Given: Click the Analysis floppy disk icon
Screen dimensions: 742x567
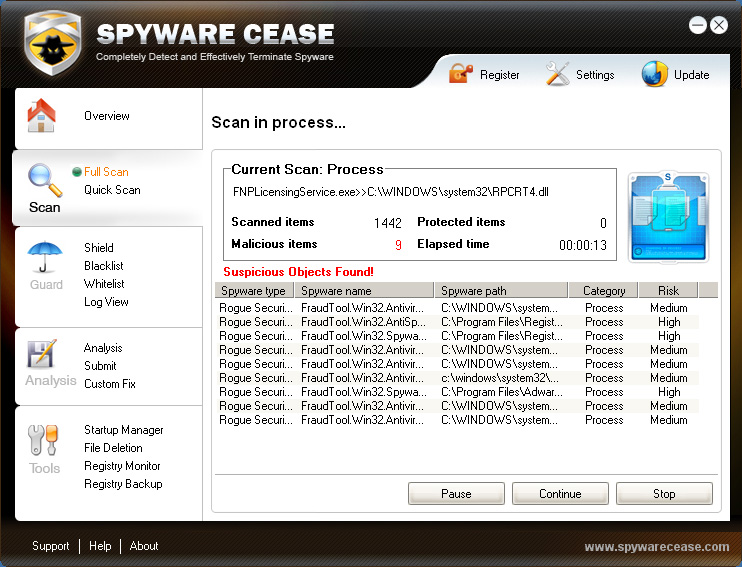Looking at the screenshot, I should [x=42, y=354].
